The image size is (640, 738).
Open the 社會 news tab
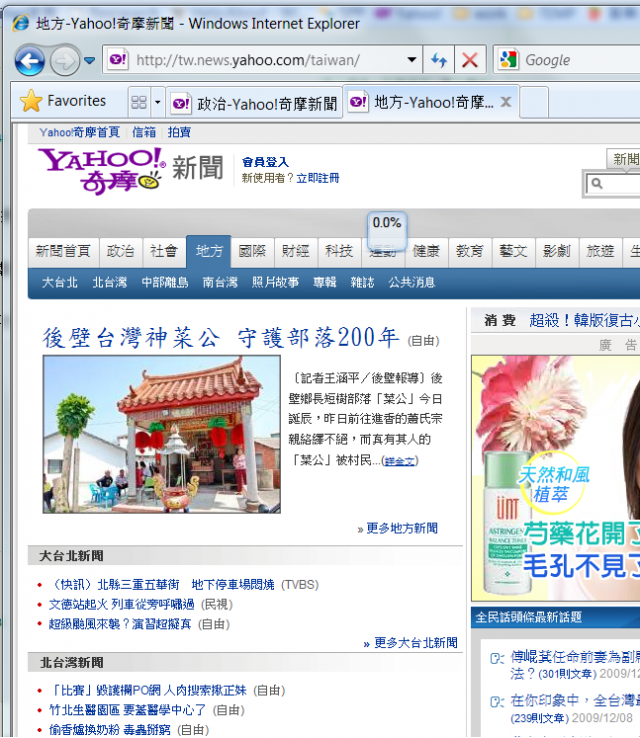pos(164,251)
